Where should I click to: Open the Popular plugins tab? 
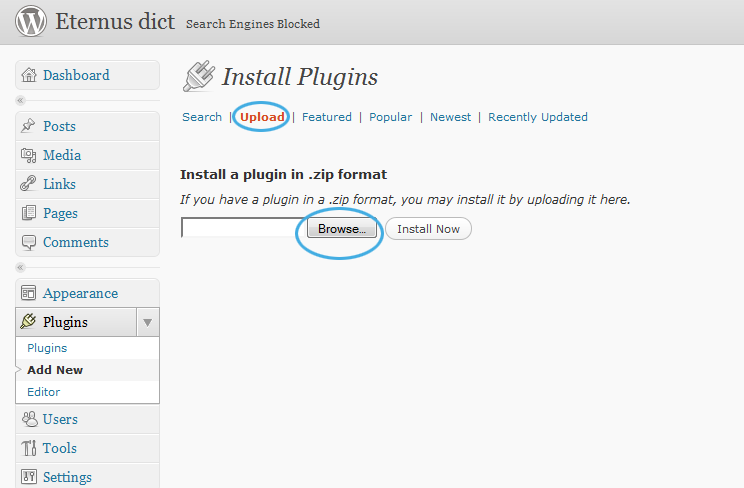point(391,117)
